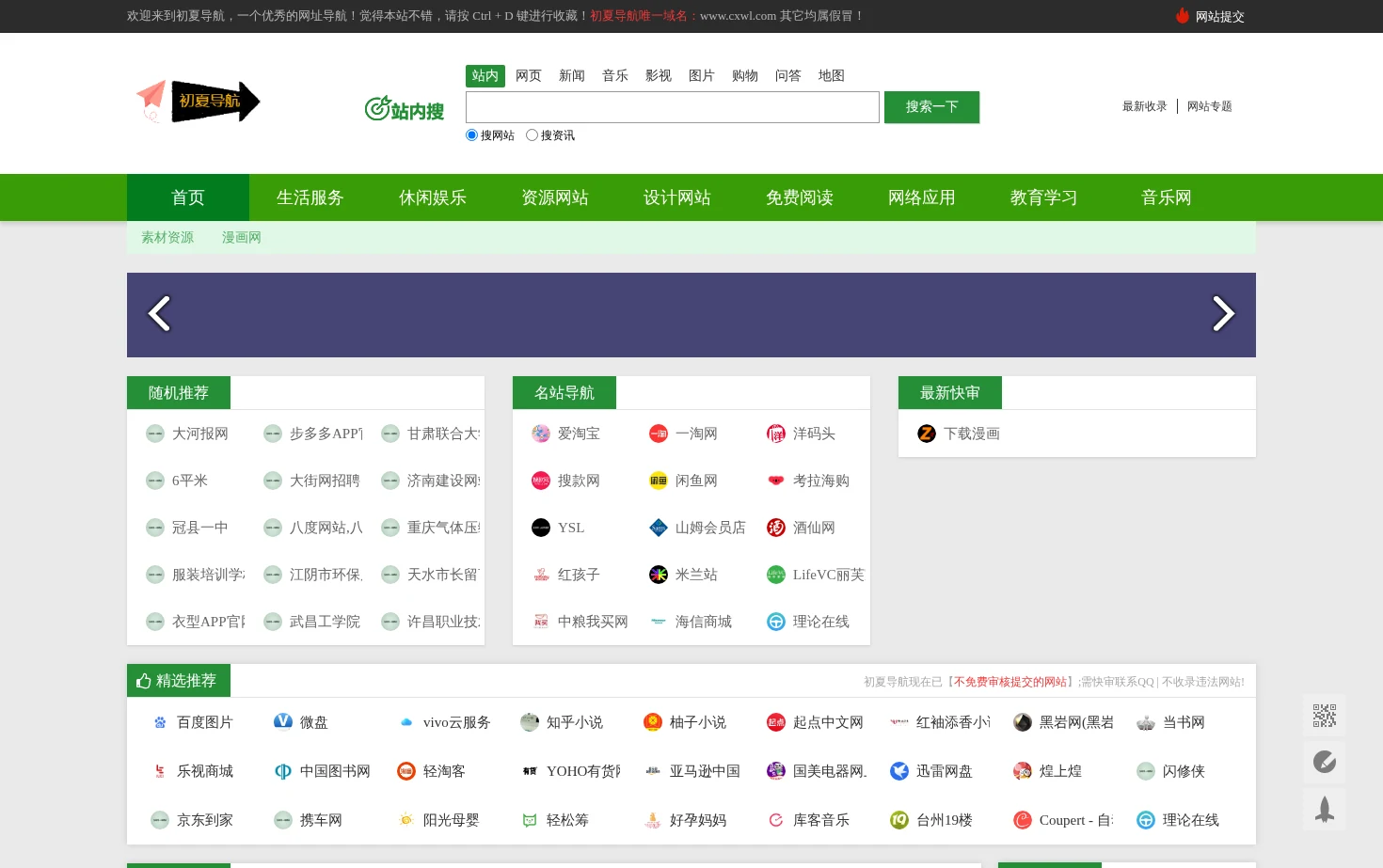Switch to the 新闻 search tab
Image resolution: width=1383 pixels, height=868 pixels.
pyautogui.click(x=572, y=76)
